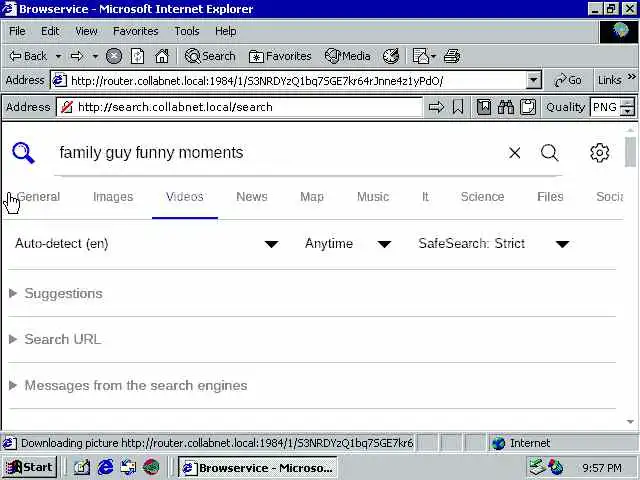Open the History toolbar icon

pyautogui.click(x=391, y=56)
